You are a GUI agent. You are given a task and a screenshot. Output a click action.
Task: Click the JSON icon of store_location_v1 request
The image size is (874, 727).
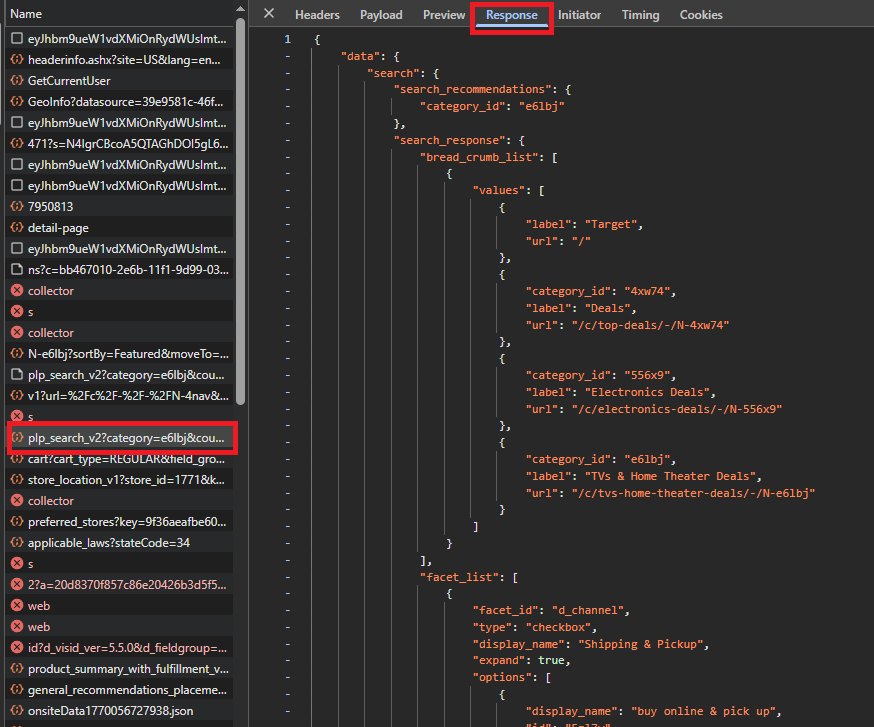coord(17,479)
